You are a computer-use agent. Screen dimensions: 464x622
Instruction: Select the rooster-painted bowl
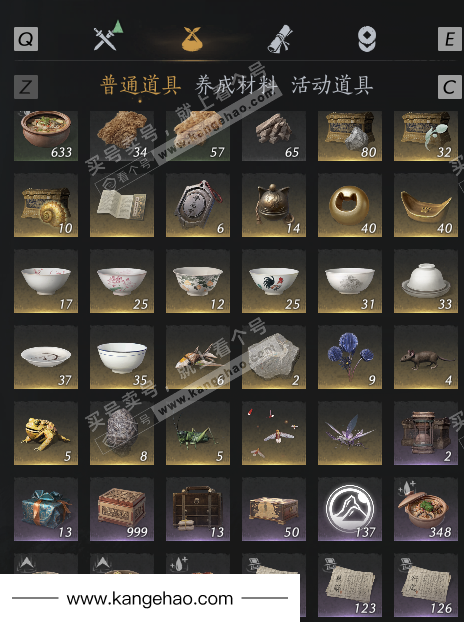click(x=274, y=281)
